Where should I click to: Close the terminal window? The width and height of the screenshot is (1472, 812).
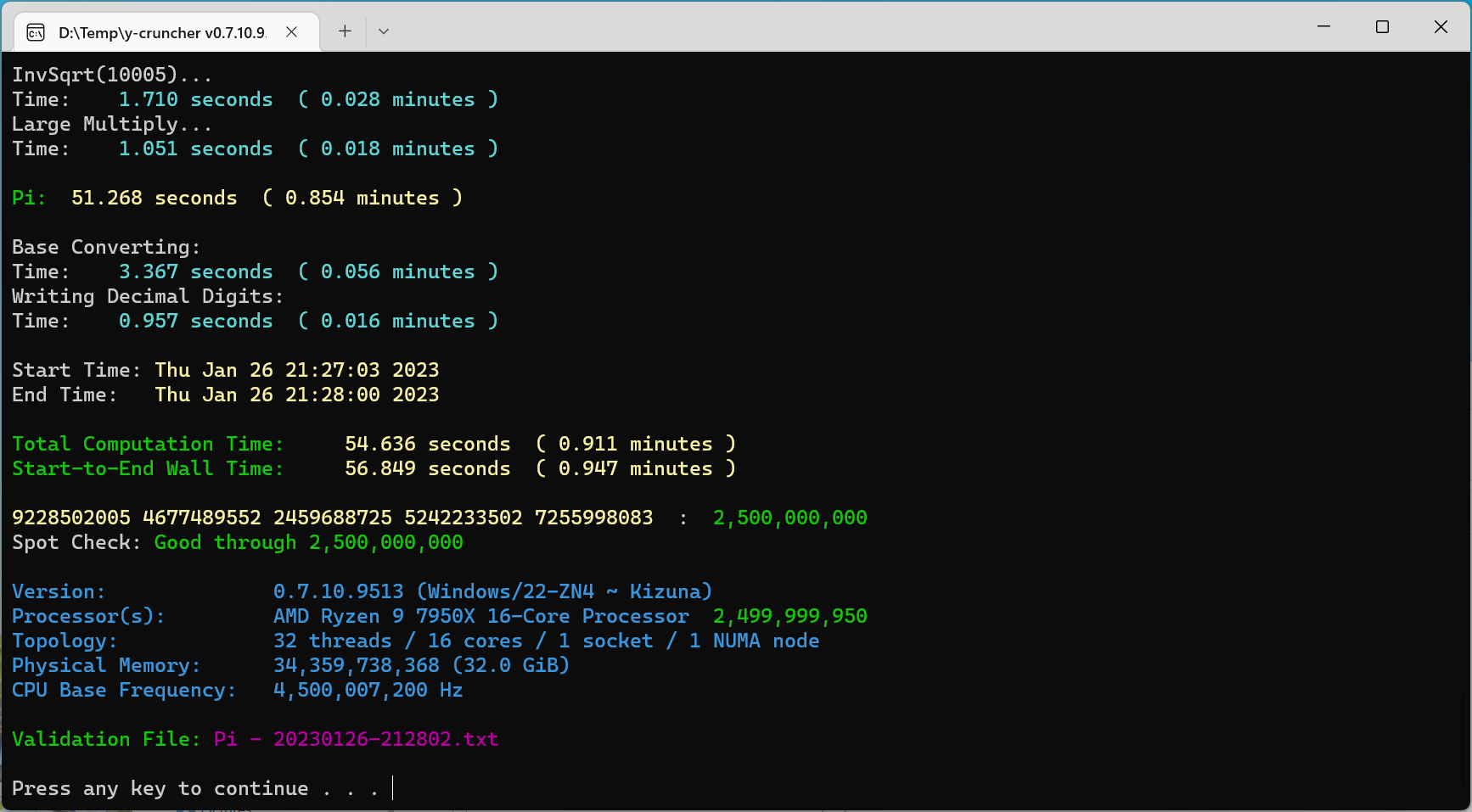pos(1441,27)
